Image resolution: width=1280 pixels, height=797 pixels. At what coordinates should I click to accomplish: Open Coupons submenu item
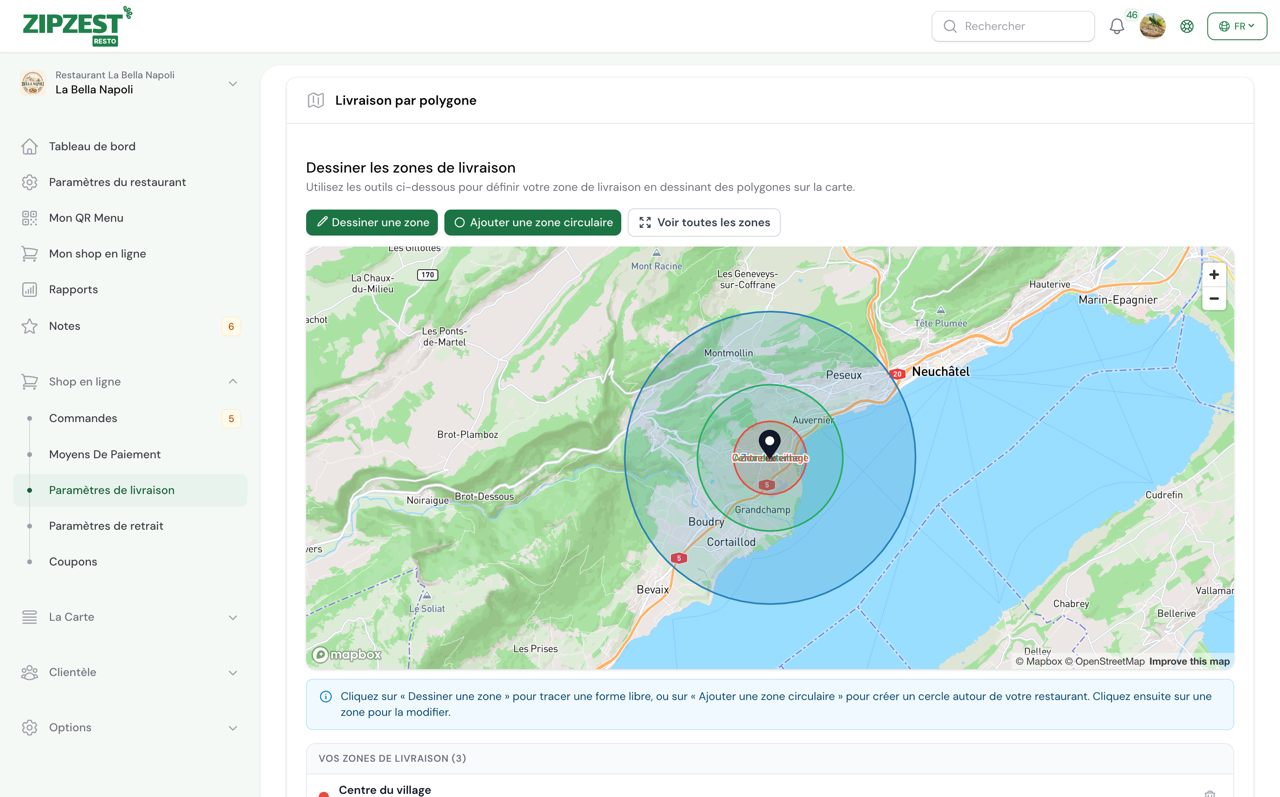(x=73, y=562)
